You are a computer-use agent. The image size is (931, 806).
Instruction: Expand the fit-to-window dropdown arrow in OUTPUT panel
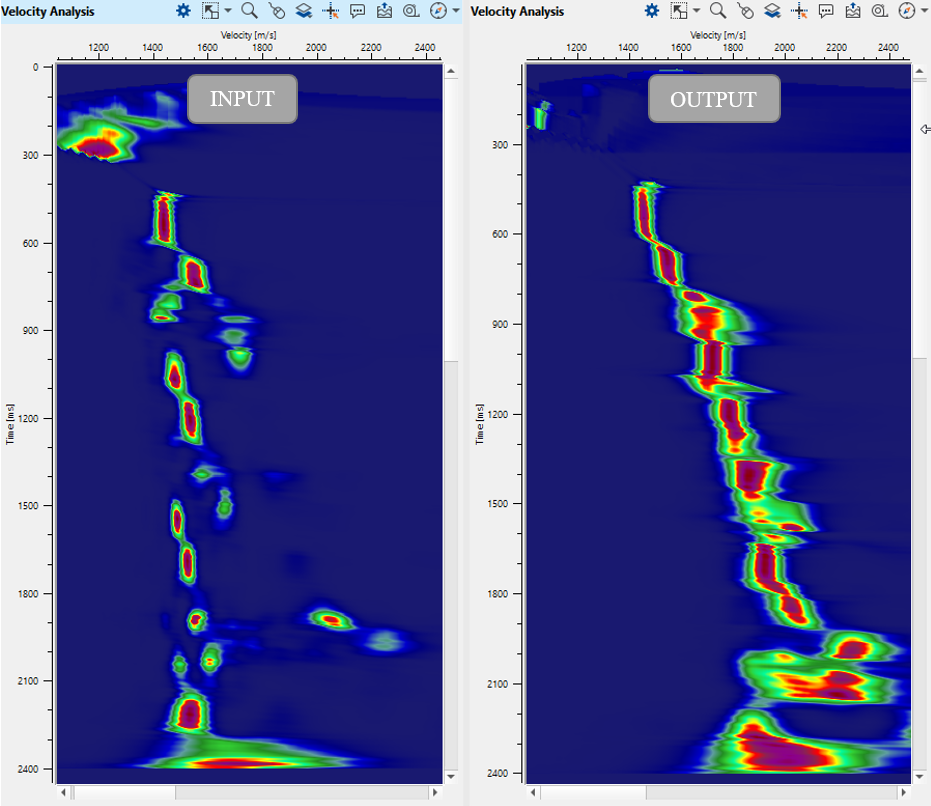point(697,11)
